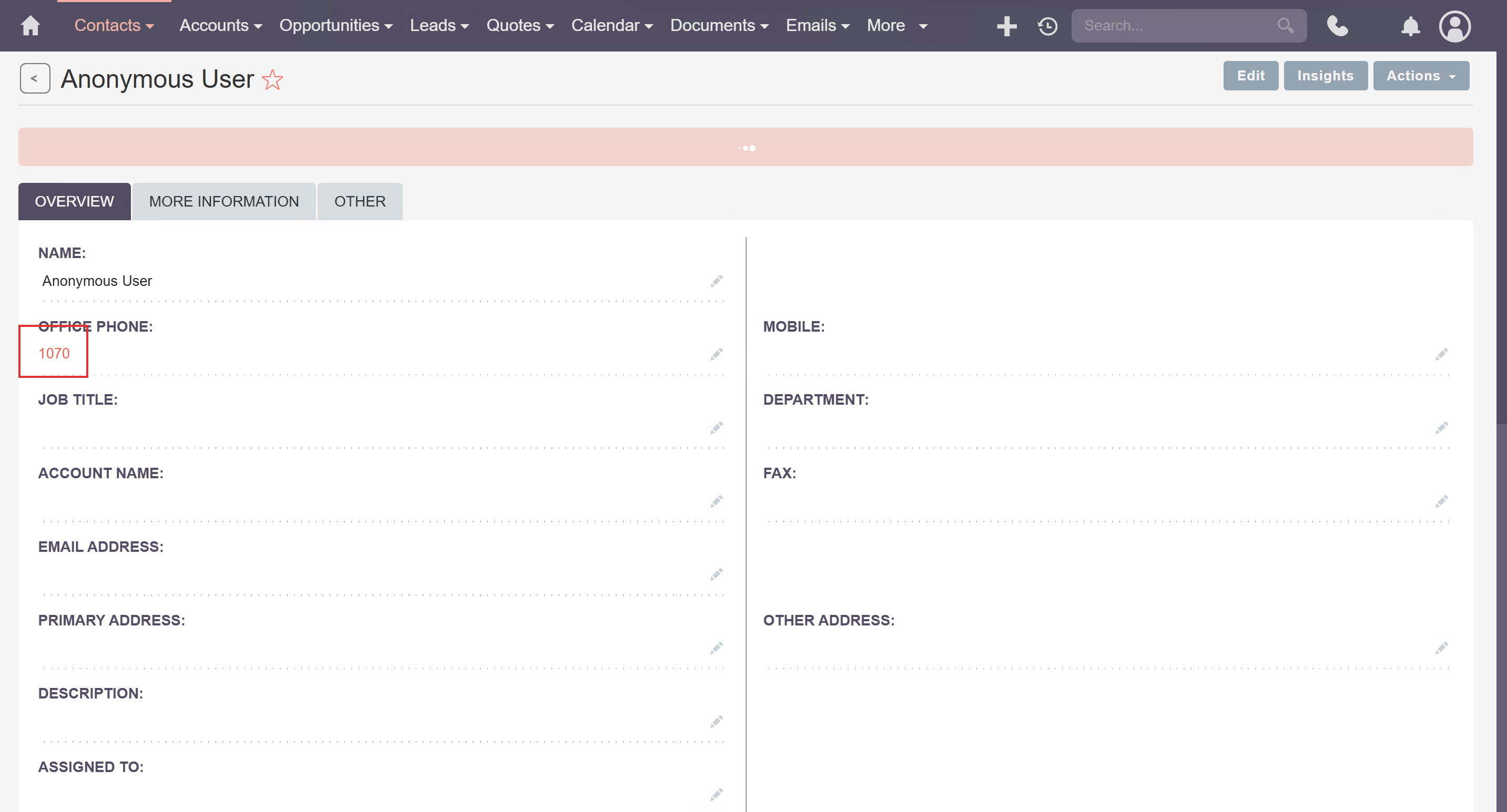Screen dimensions: 1507x812
Task: Switch to the Other tab
Action: pyautogui.click(x=360, y=202)
